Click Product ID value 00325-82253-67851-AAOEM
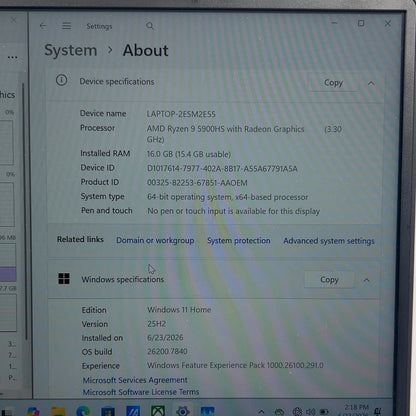The image size is (416, 416). 197,183
